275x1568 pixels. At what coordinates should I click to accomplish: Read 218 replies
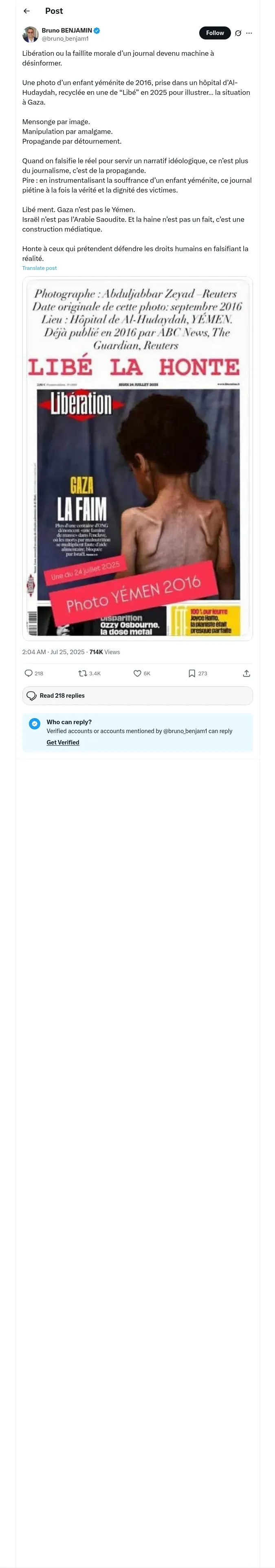(x=137, y=696)
